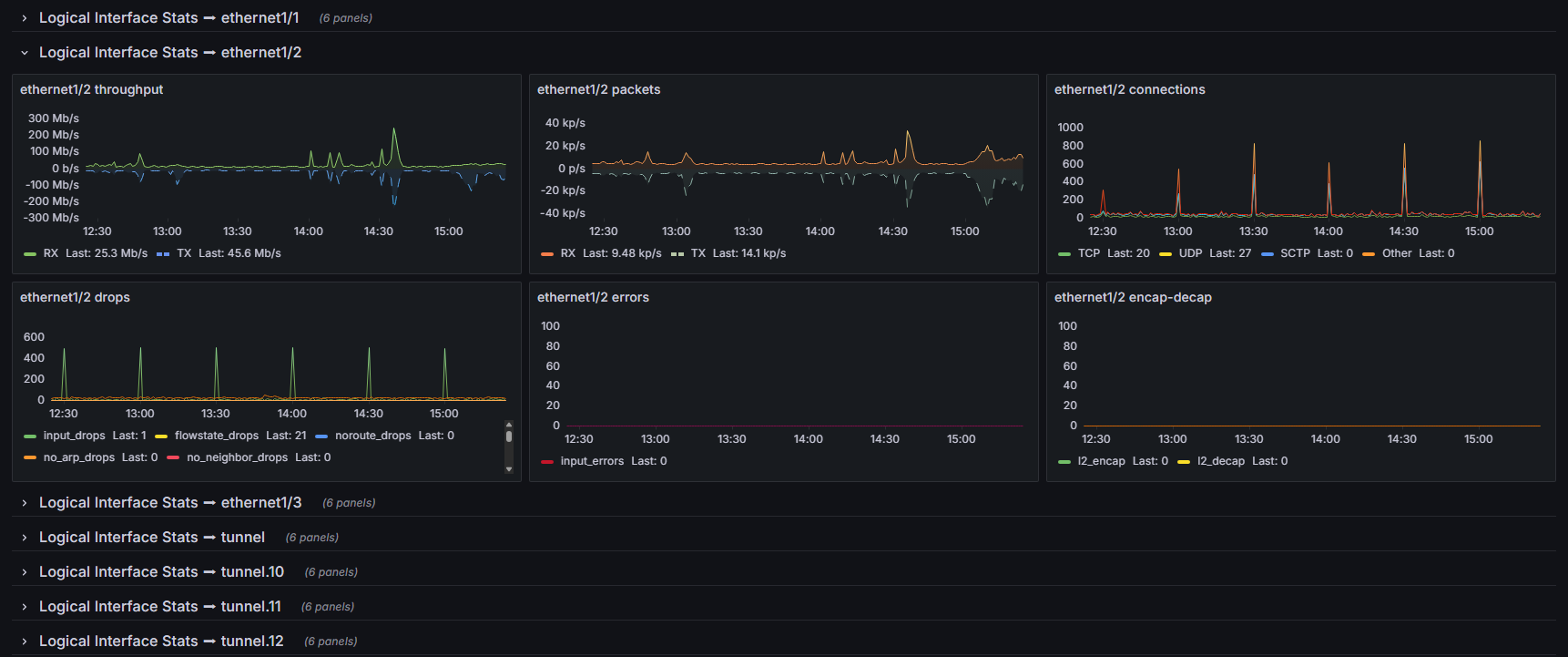1568x657 pixels.
Task: Click the SCTP blue legend color marker
Action: (x=1268, y=254)
